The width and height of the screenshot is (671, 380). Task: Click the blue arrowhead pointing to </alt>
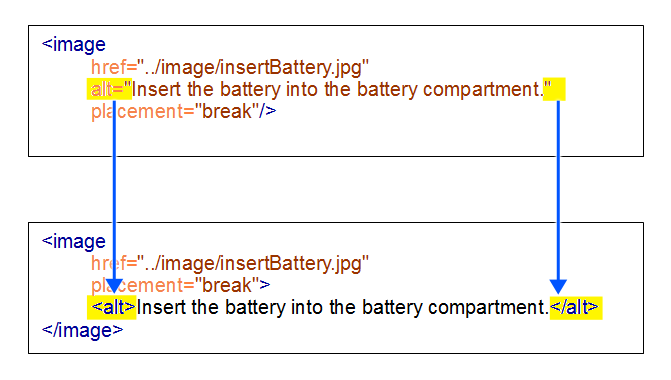click(558, 286)
